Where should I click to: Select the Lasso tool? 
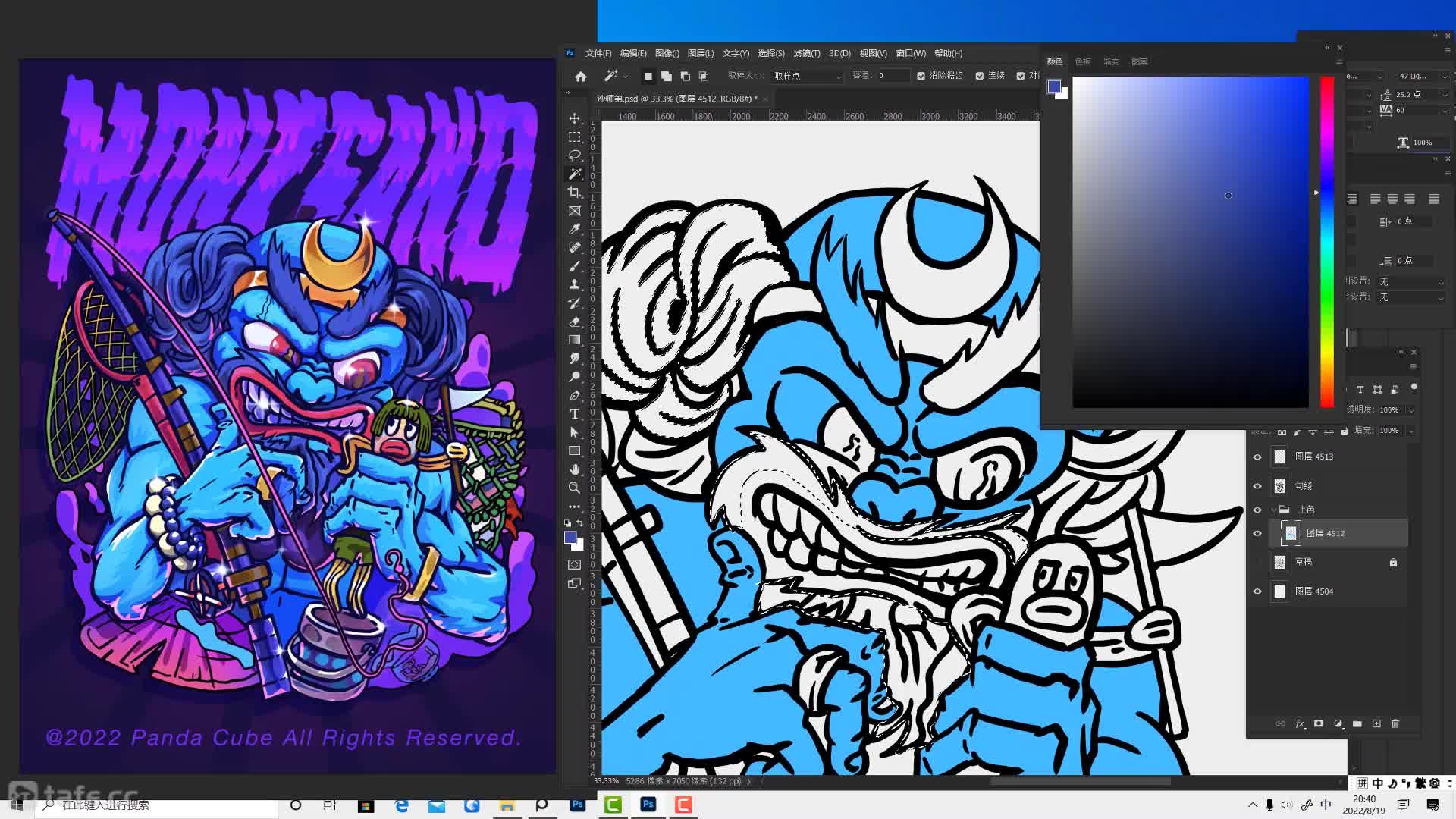(x=575, y=155)
